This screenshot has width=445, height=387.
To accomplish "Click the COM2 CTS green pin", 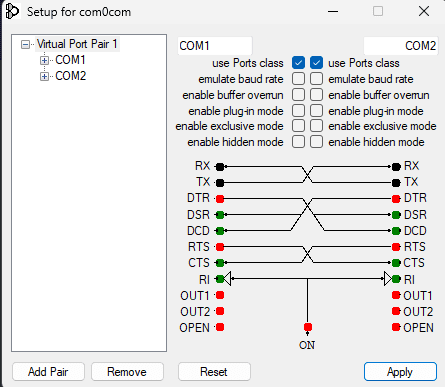I will 396,263.
